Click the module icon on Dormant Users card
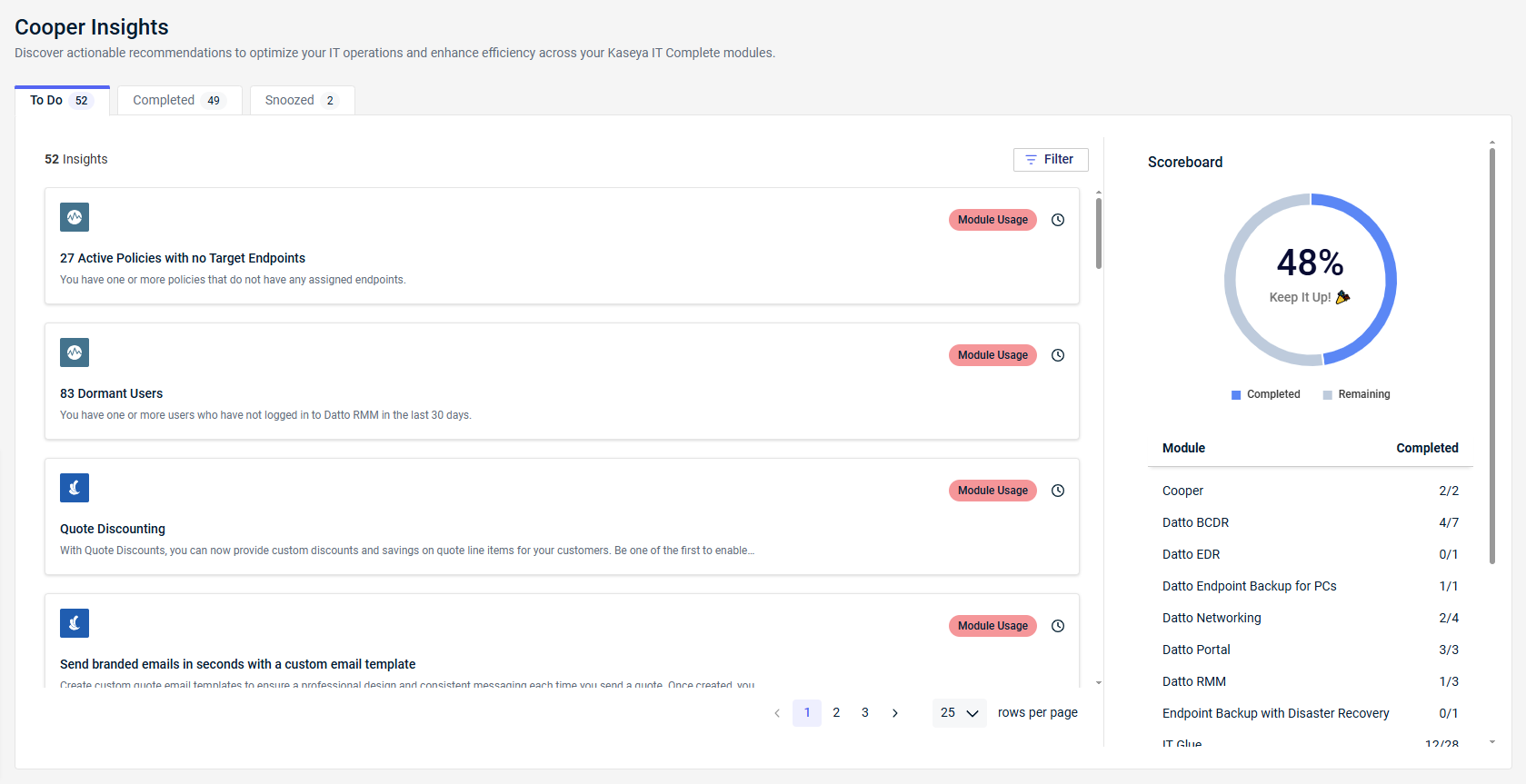 pyautogui.click(x=75, y=352)
